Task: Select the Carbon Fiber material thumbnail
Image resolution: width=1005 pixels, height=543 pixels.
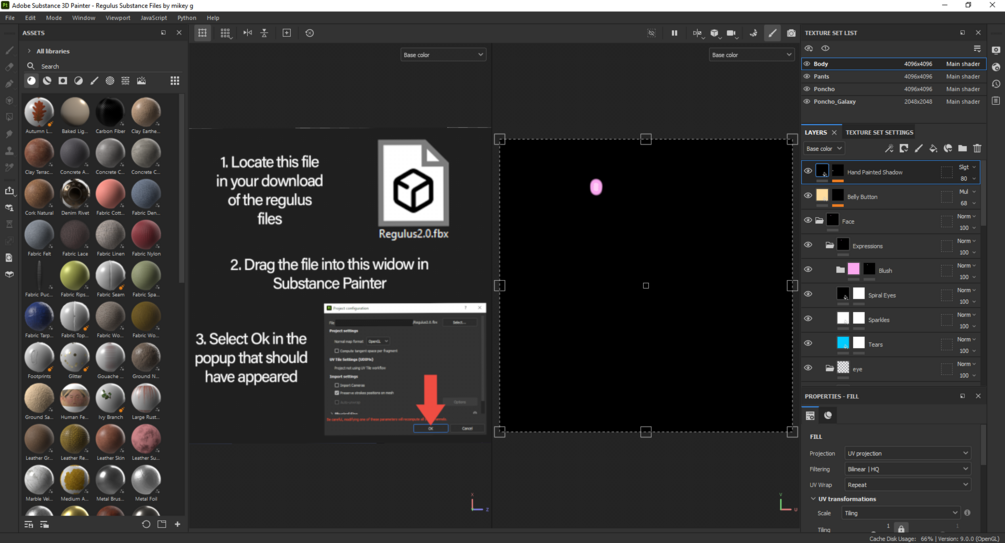Action: 110,112
